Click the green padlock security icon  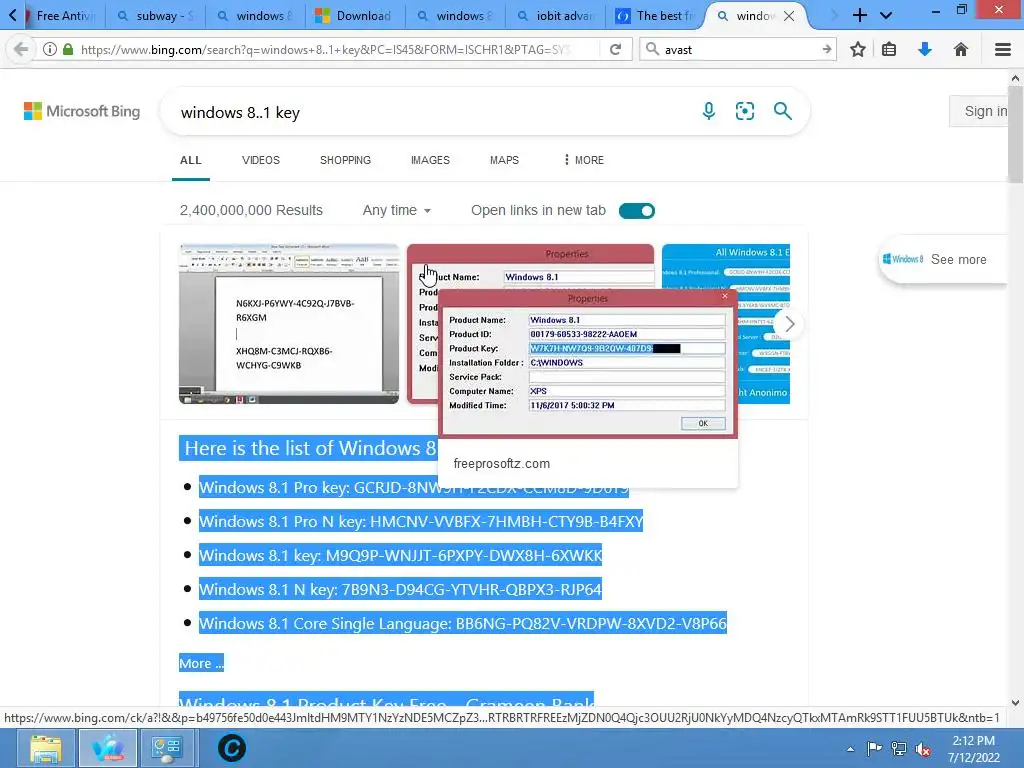[68, 50]
